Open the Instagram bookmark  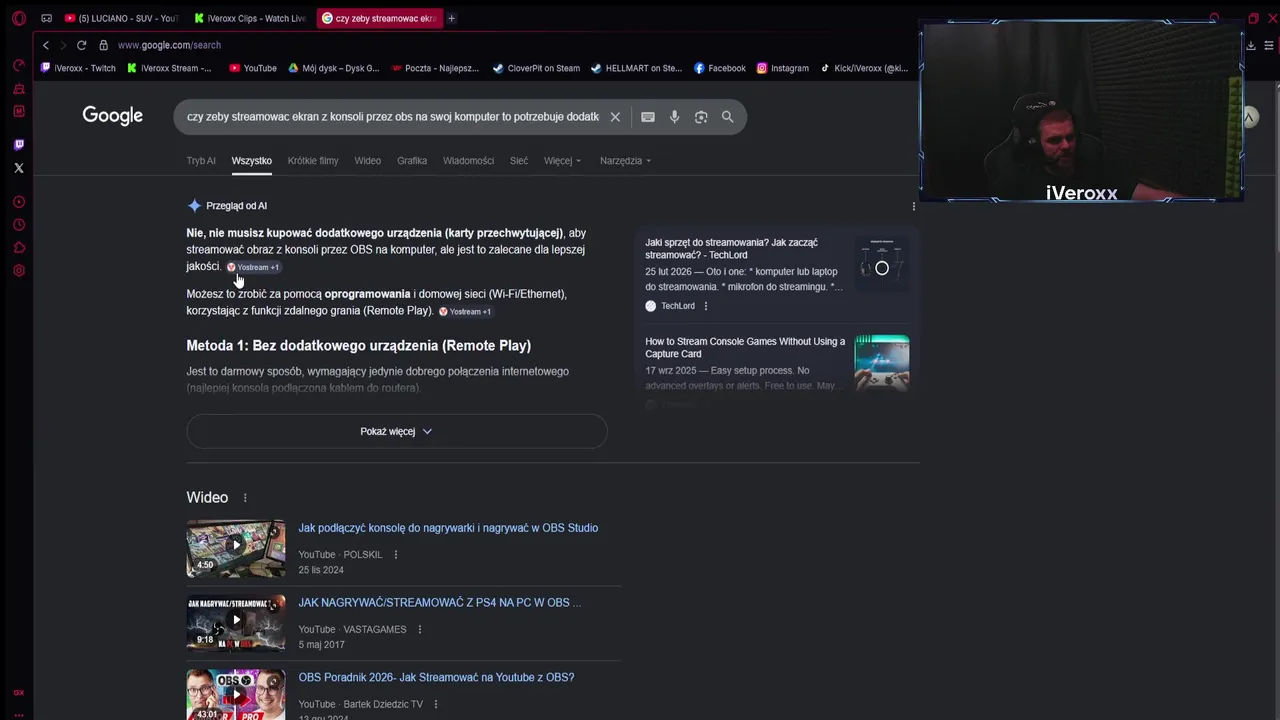pyautogui.click(x=782, y=69)
